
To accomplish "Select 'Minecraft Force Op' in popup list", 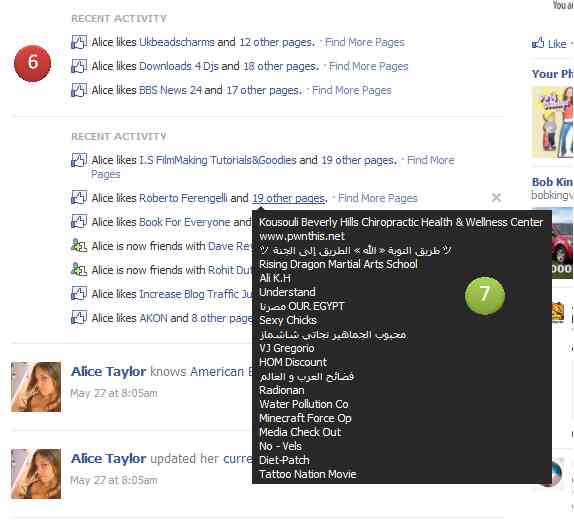I will pyautogui.click(x=305, y=418).
